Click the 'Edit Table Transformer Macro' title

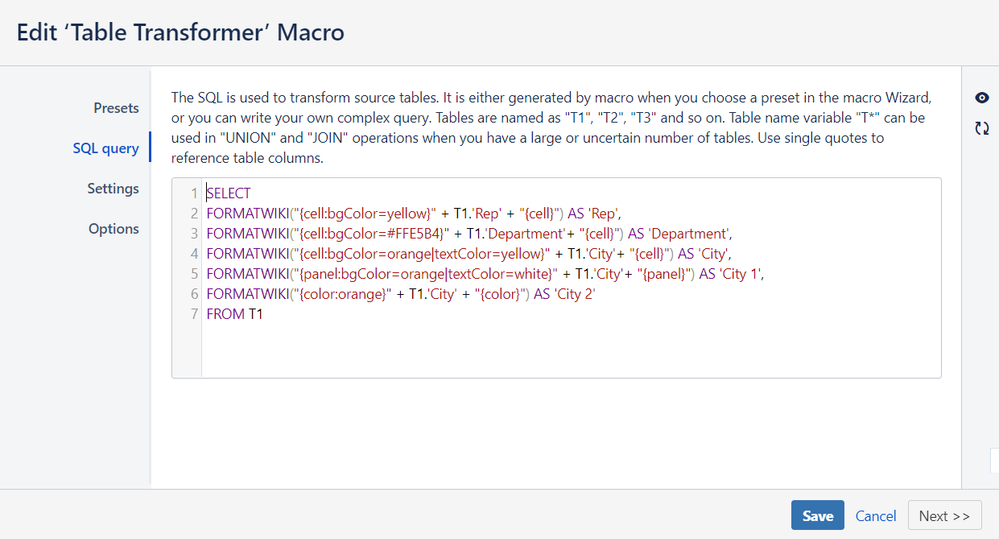[x=181, y=32]
